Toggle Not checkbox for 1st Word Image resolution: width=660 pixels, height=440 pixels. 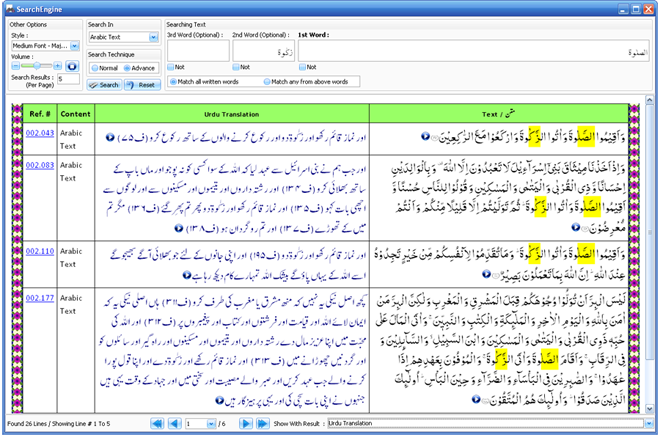coord(302,67)
